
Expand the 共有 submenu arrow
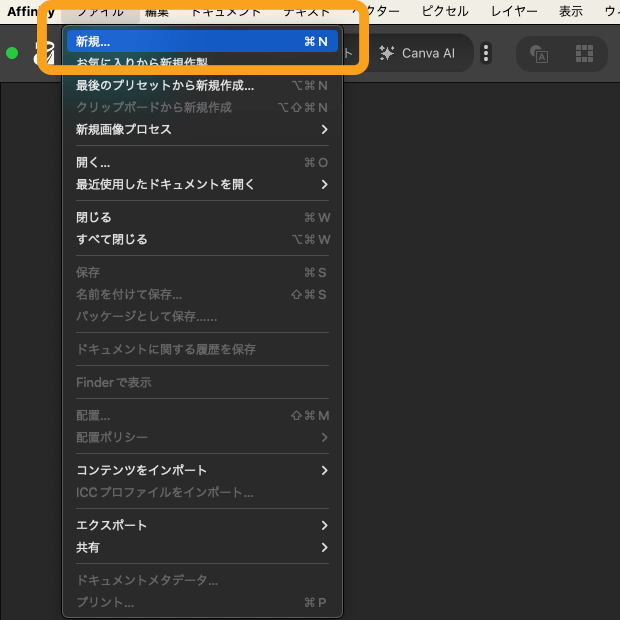coord(324,548)
